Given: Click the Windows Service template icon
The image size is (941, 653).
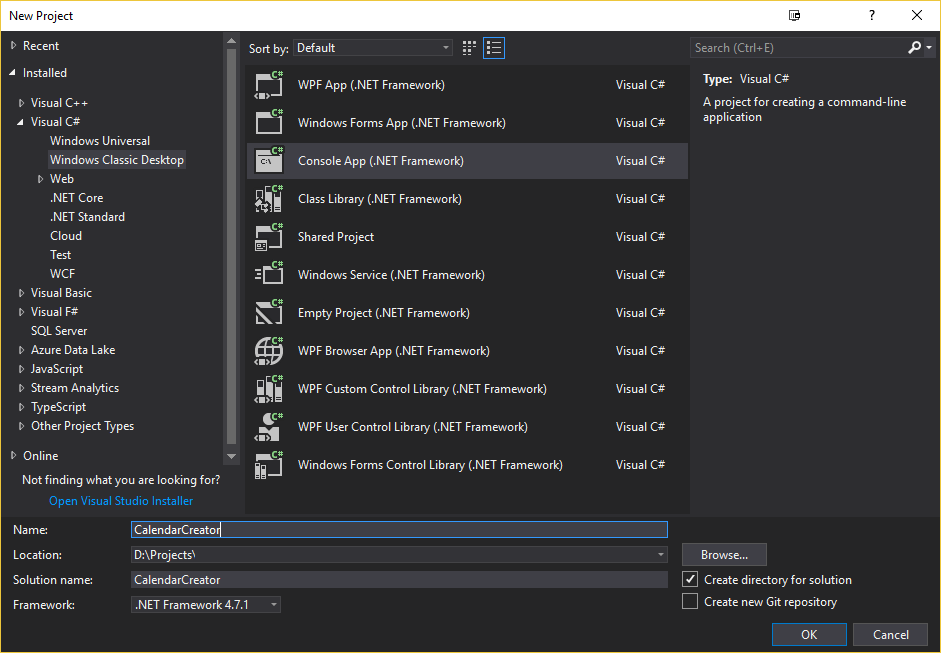Looking at the screenshot, I should tap(269, 275).
